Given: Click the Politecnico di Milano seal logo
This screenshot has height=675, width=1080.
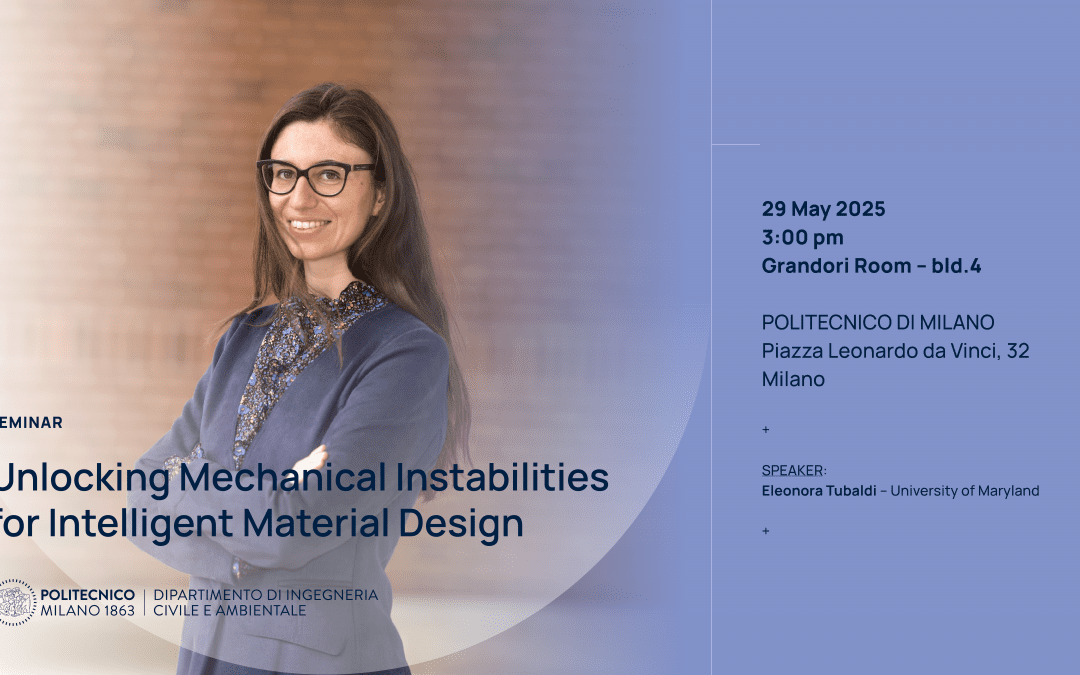Looking at the screenshot, I should [19, 596].
